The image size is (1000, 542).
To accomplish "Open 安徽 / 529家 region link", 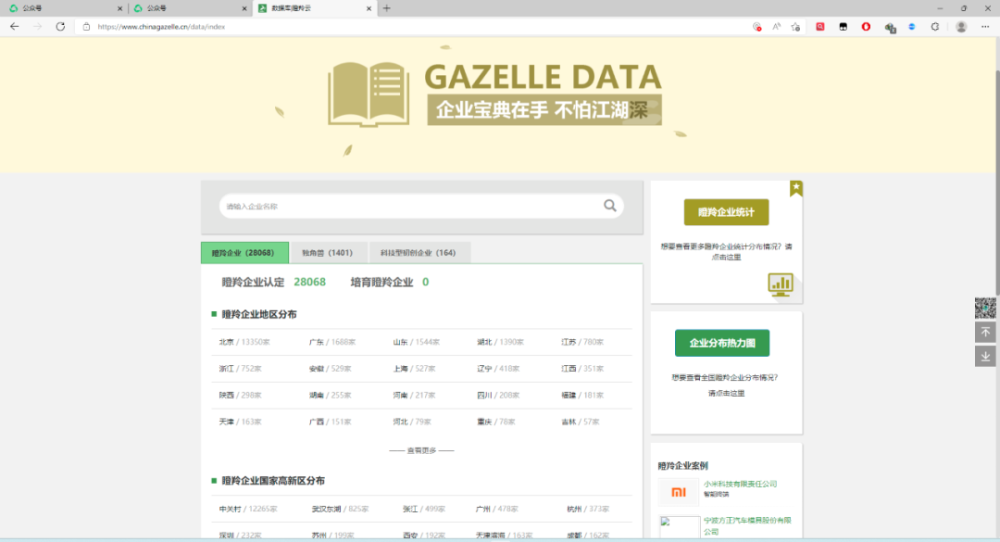I will click(x=330, y=369).
